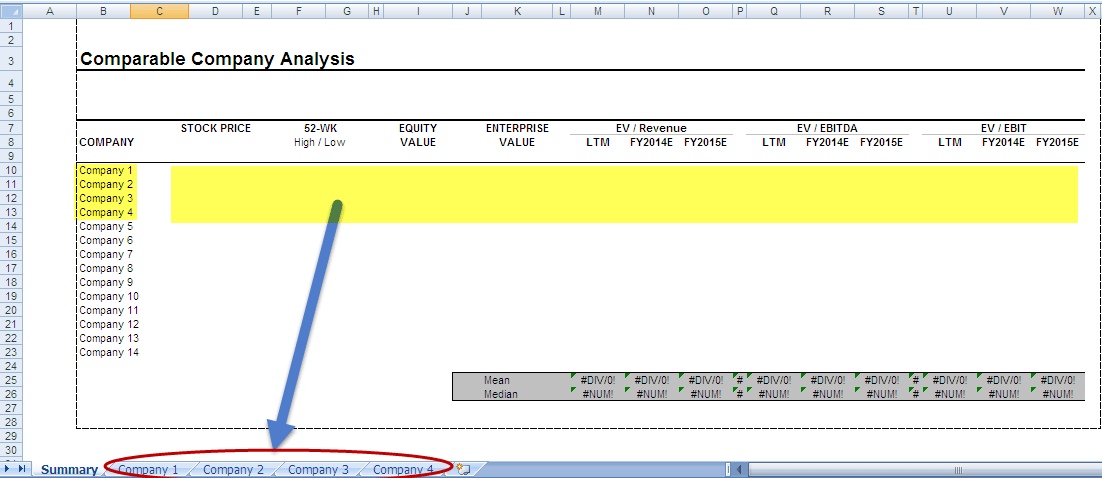The width and height of the screenshot is (1102, 478).
Task: Click the Comparable Company Analysis title
Action: [217, 59]
